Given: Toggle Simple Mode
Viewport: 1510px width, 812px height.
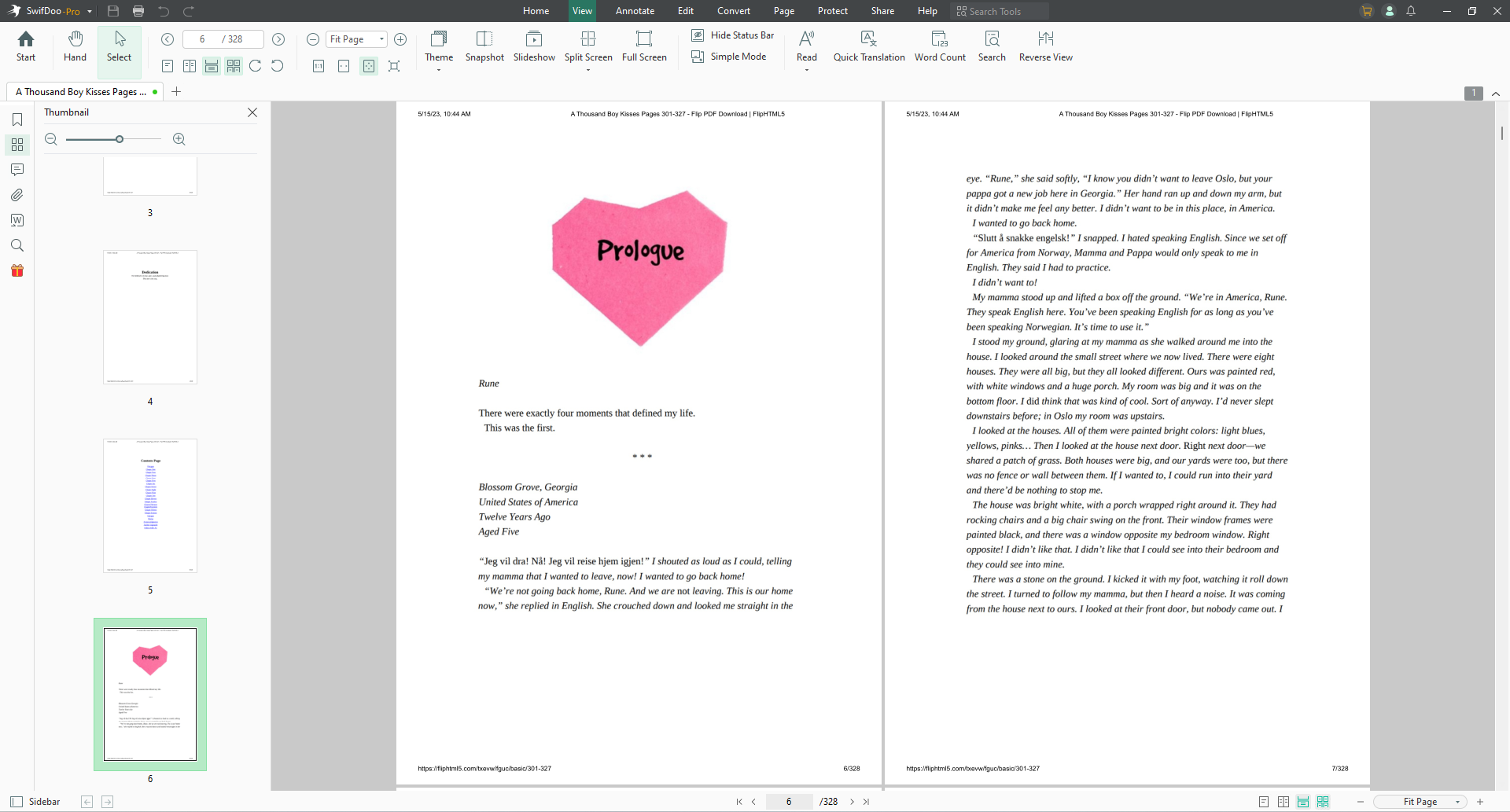Looking at the screenshot, I should (729, 57).
